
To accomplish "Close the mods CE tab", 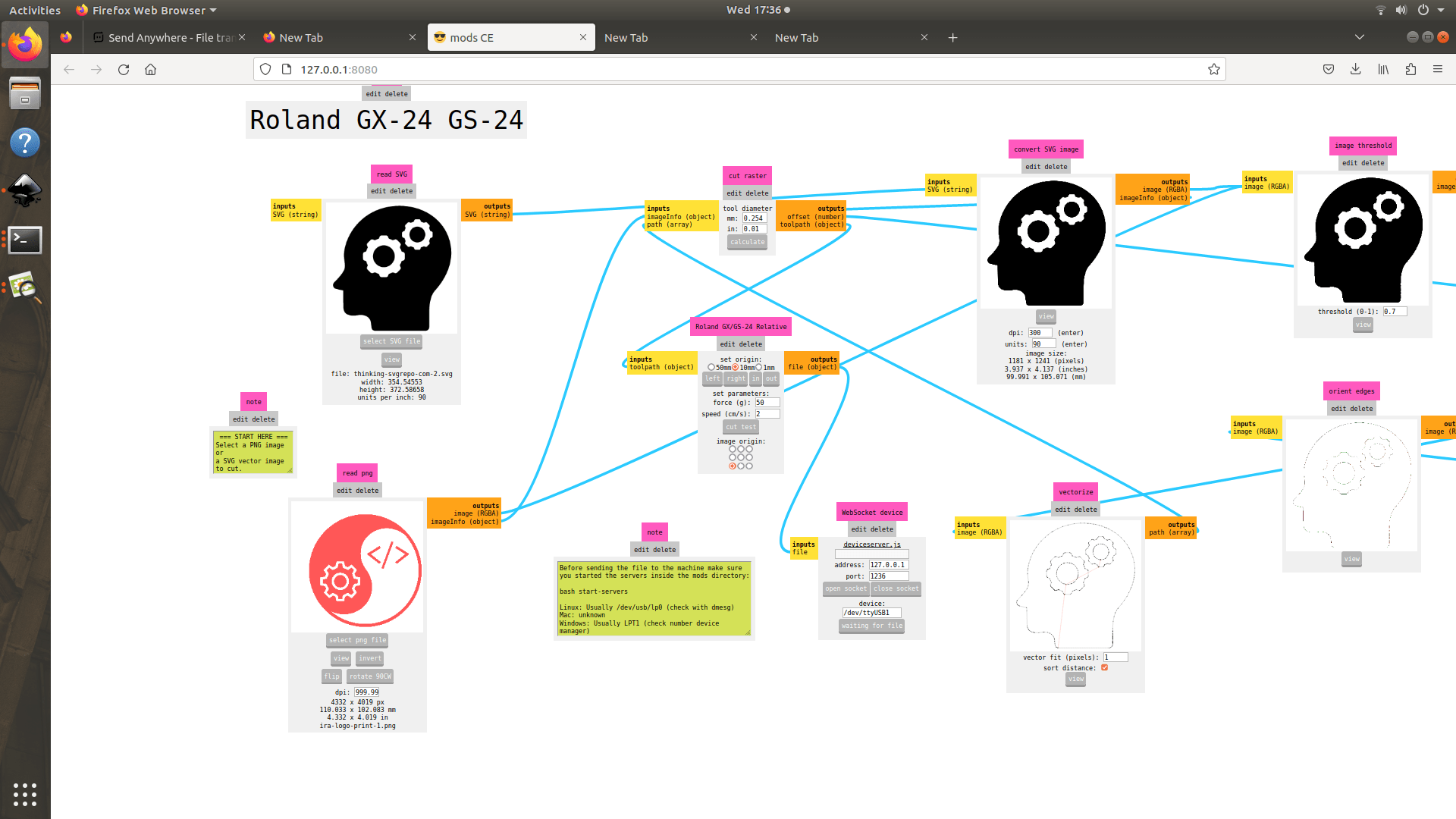I will point(583,37).
